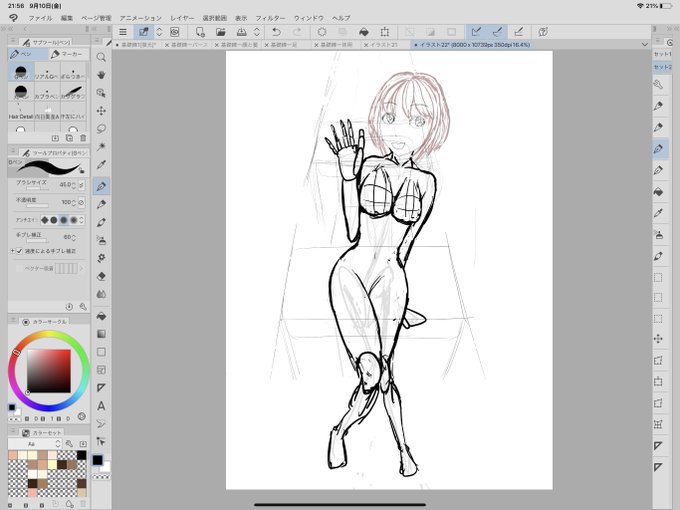The height and width of the screenshot is (510, 680).
Task: Open brush size stepper arrows
Action: click(x=73, y=185)
